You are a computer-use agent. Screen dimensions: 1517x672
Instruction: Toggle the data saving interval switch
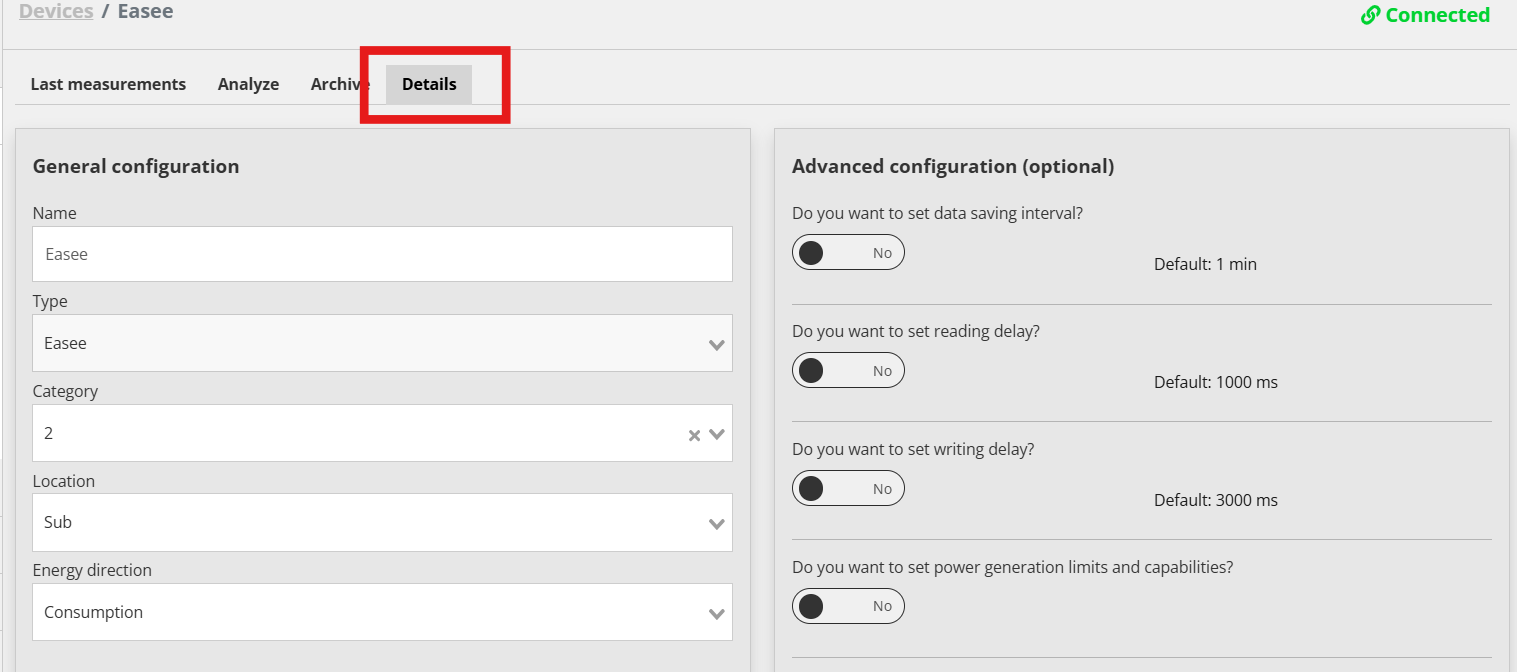click(848, 253)
